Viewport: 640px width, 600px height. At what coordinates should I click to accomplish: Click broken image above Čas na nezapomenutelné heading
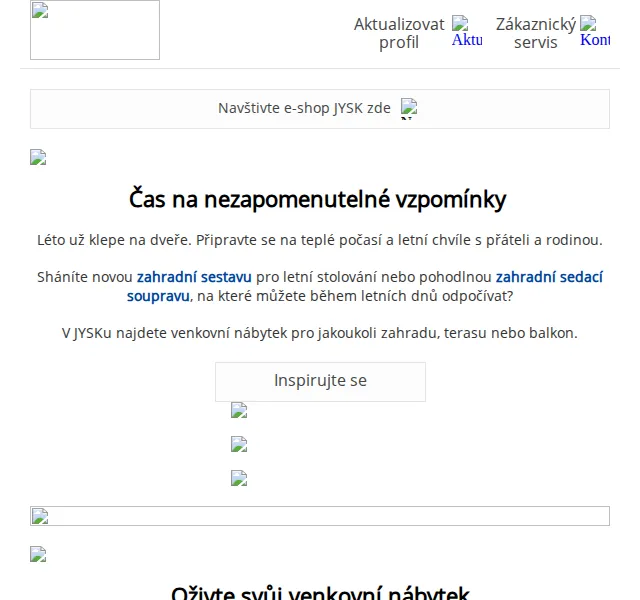tap(38, 157)
